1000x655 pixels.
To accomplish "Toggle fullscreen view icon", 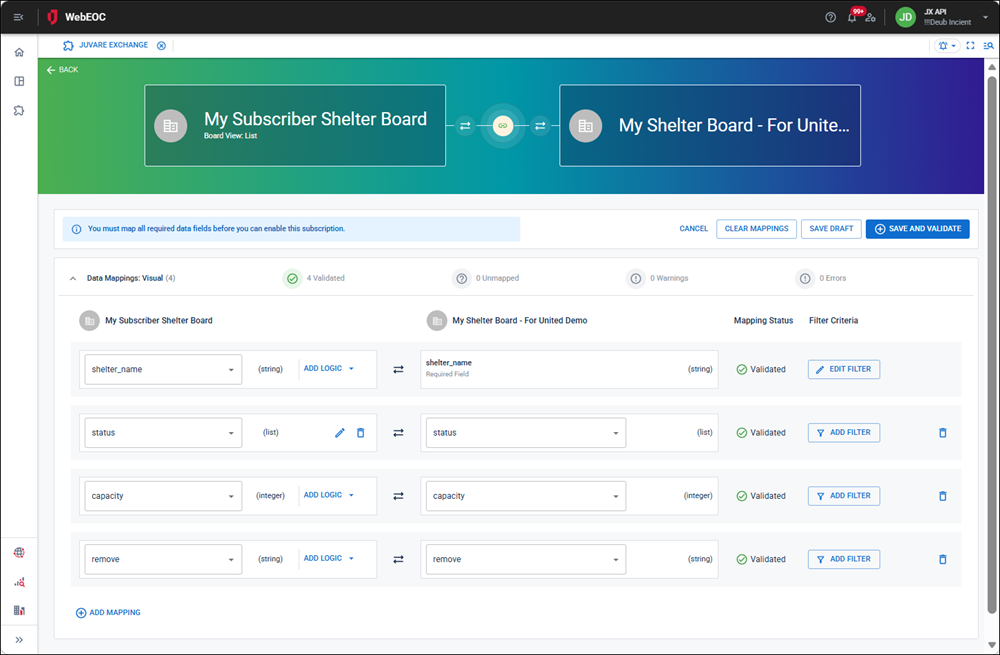I will (x=970, y=46).
